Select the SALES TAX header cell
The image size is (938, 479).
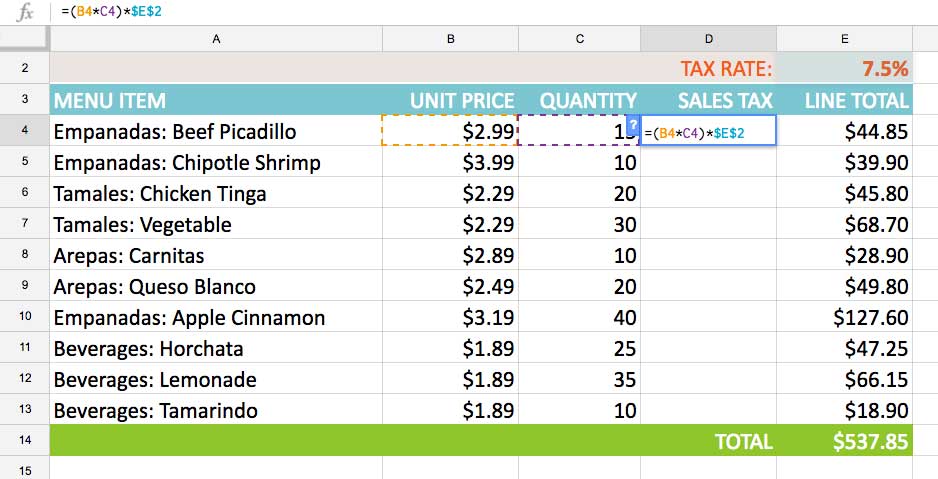pyautogui.click(x=708, y=100)
